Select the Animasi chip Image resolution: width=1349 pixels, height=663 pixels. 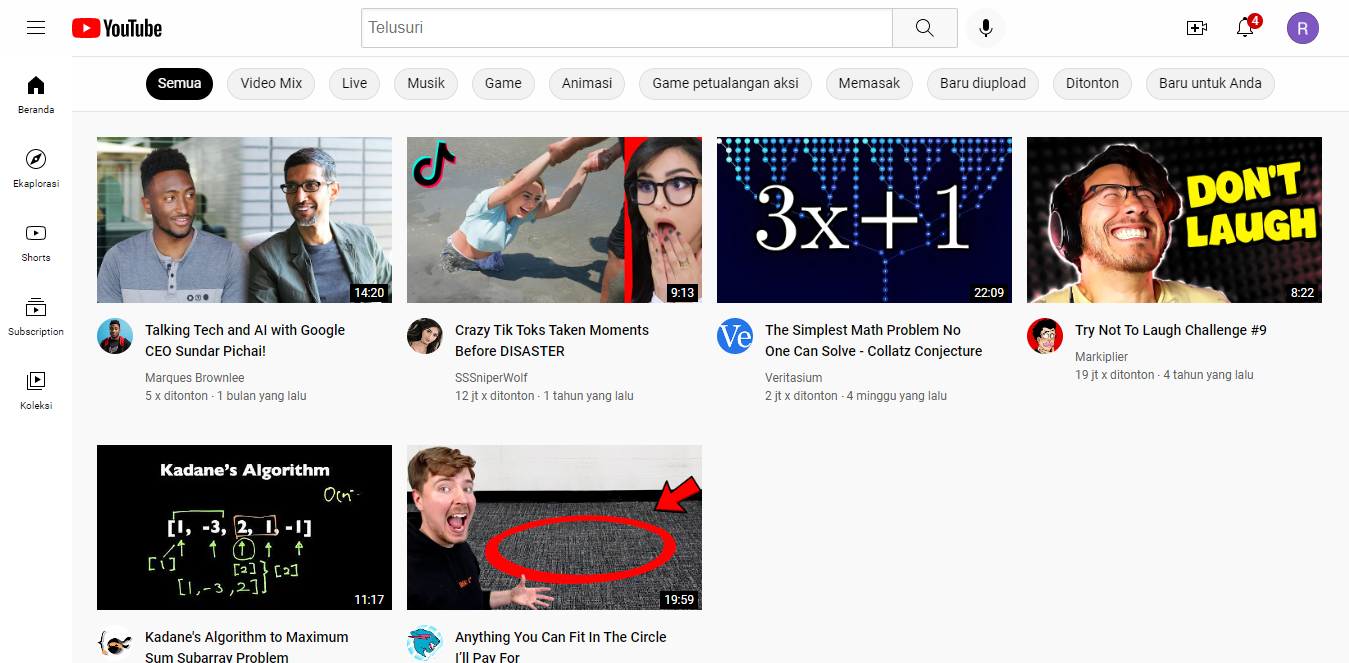587,83
